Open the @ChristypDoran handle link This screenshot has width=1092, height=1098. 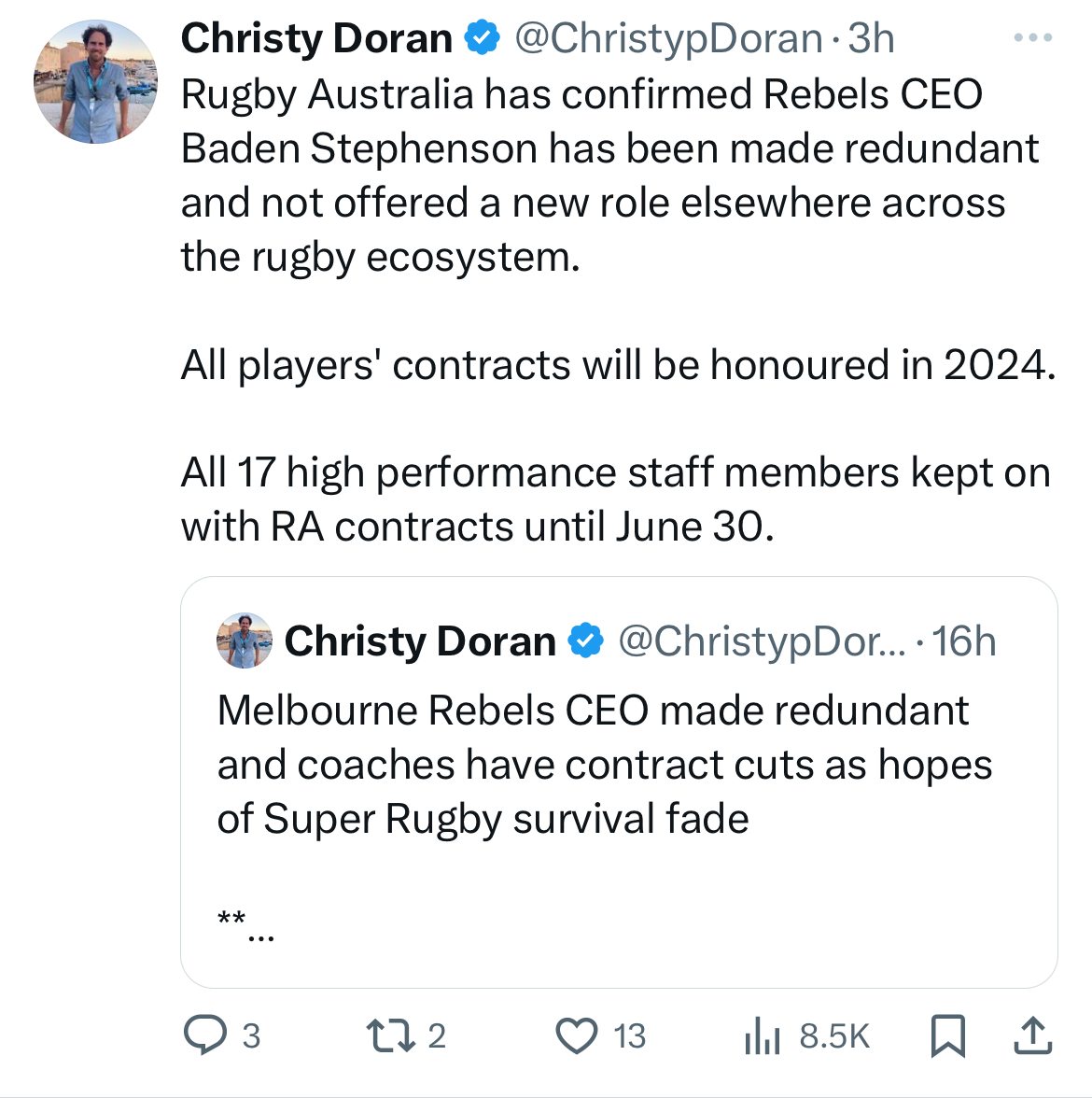(x=668, y=38)
